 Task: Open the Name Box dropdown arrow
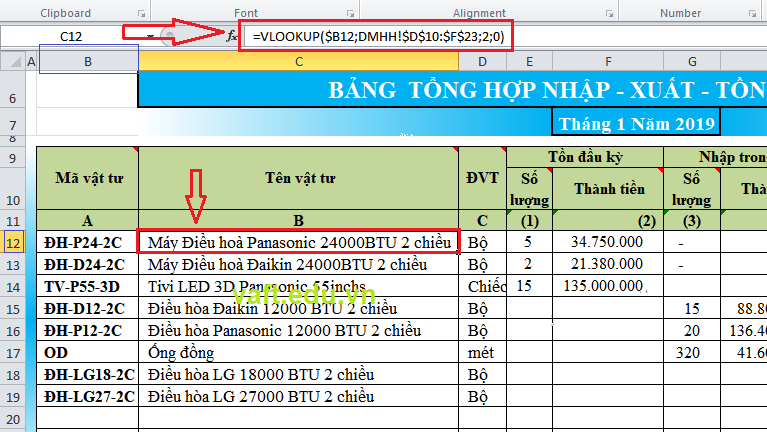coord(150,36)
